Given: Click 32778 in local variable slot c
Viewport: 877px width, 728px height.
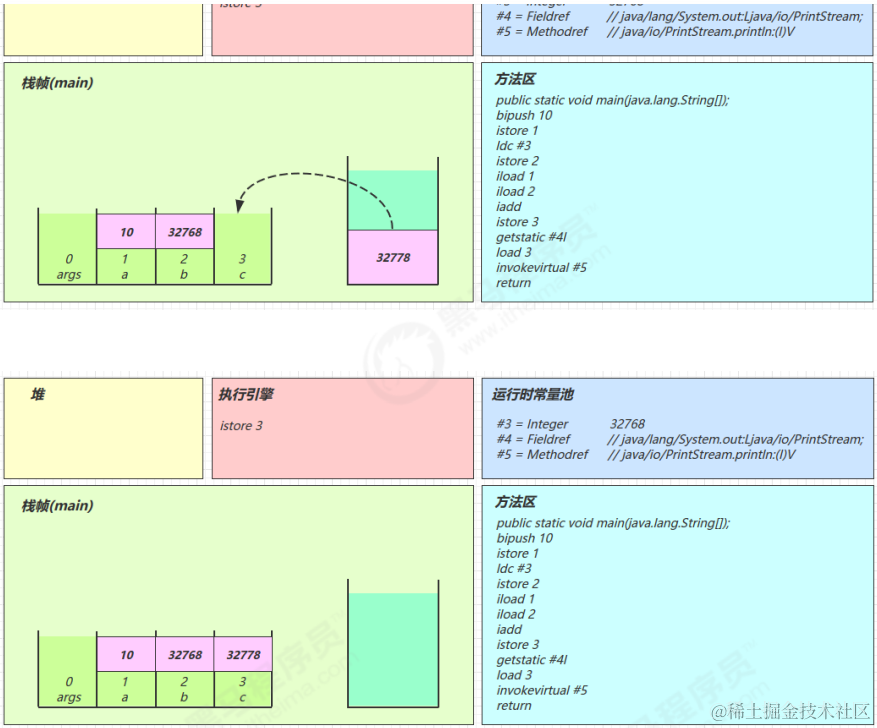Looking at the screenshot, I should point(243,654).
